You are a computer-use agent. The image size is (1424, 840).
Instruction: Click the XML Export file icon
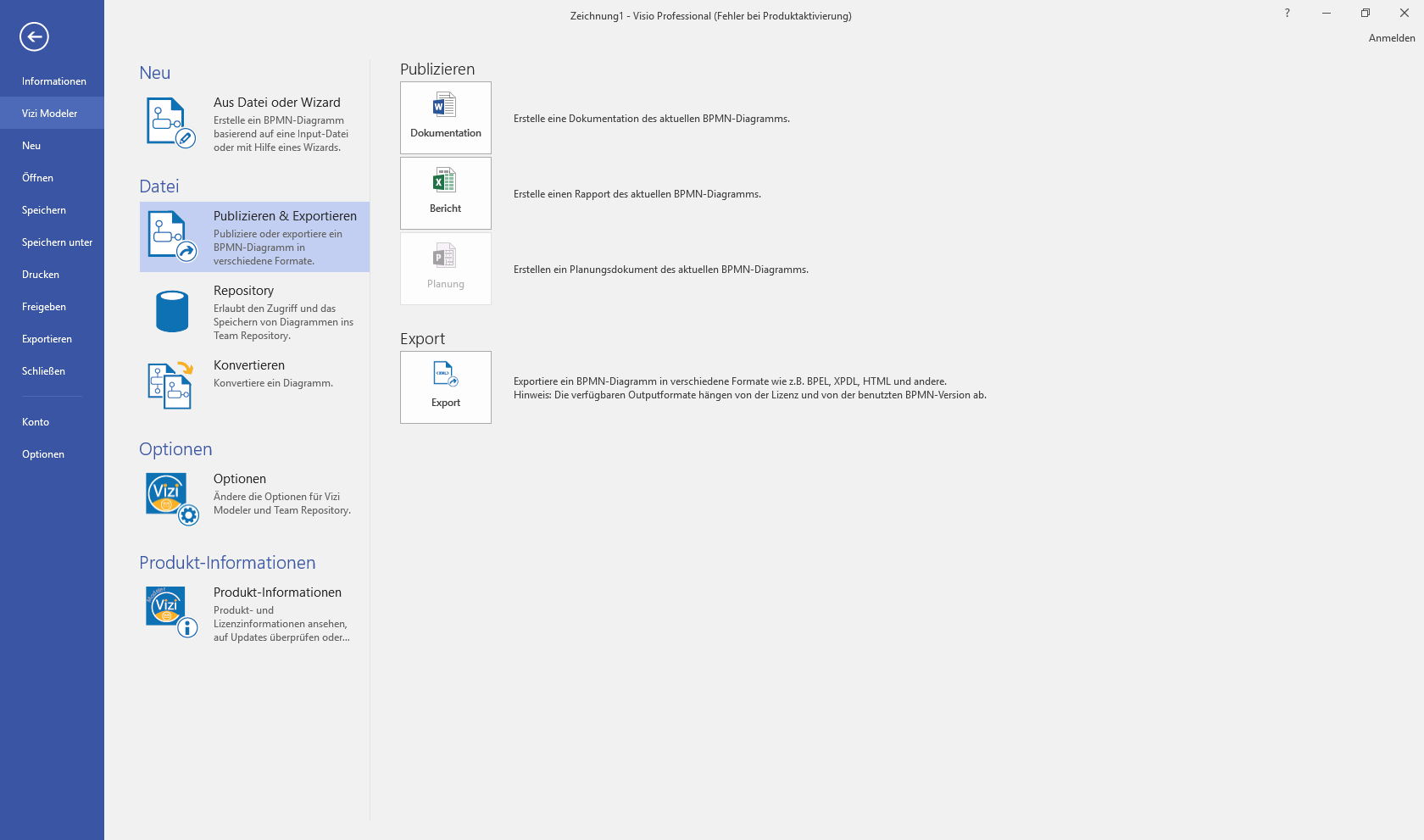[x=446, y=374]
